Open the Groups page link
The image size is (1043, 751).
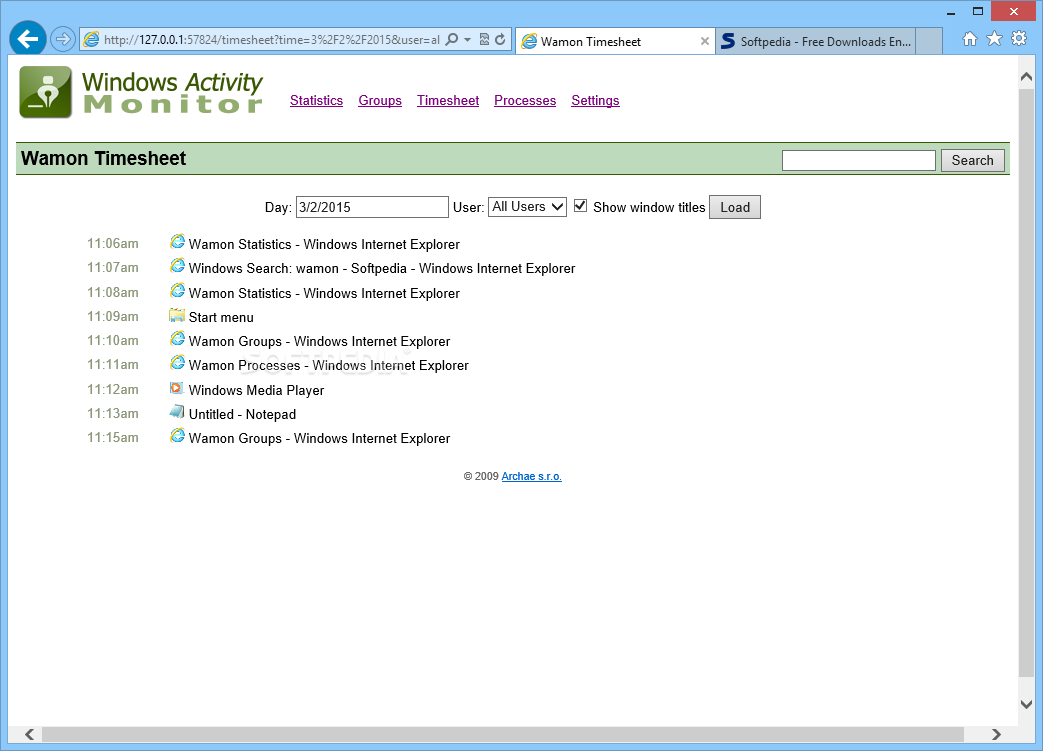pyautogui.click(x=380, y=100)
